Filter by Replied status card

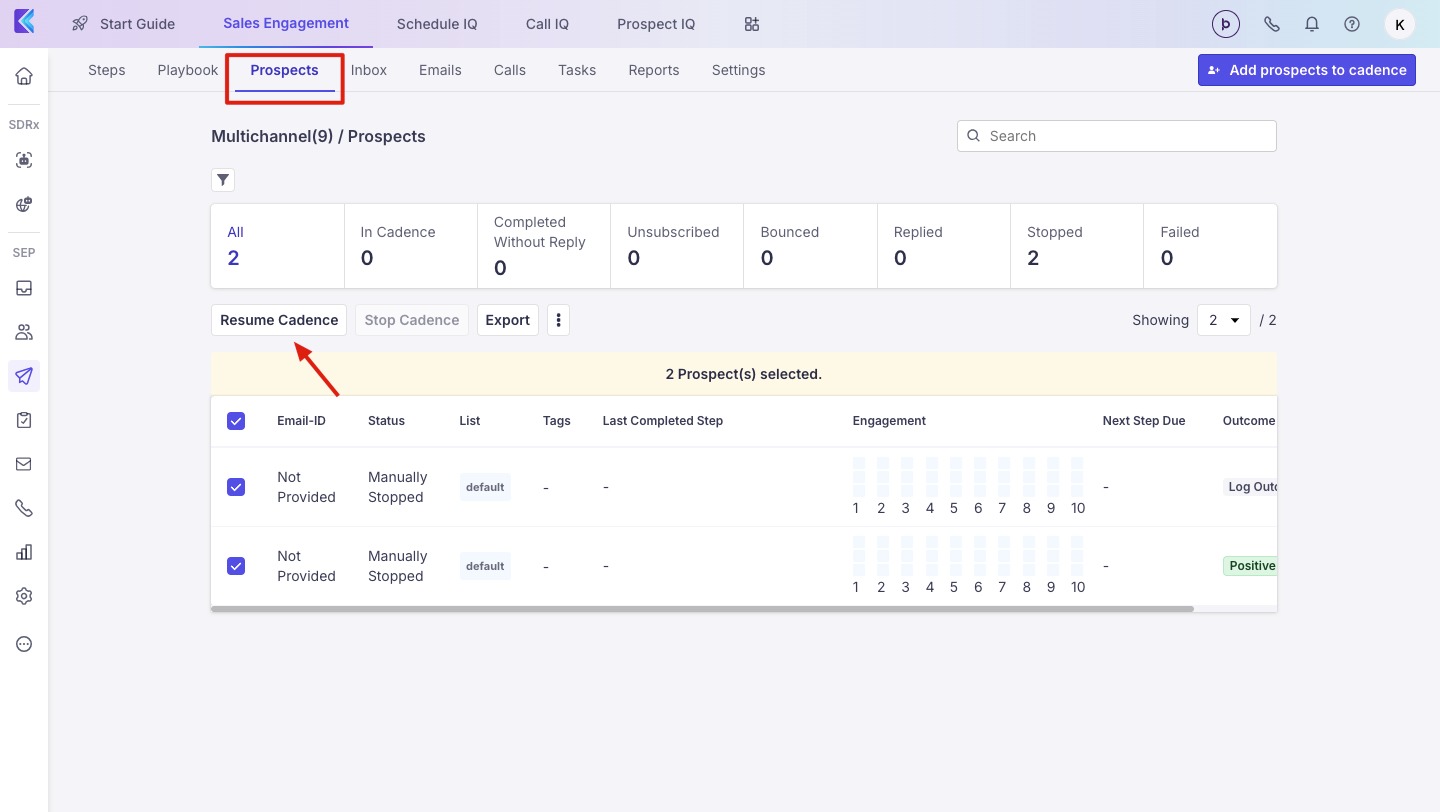pos(944,246)
